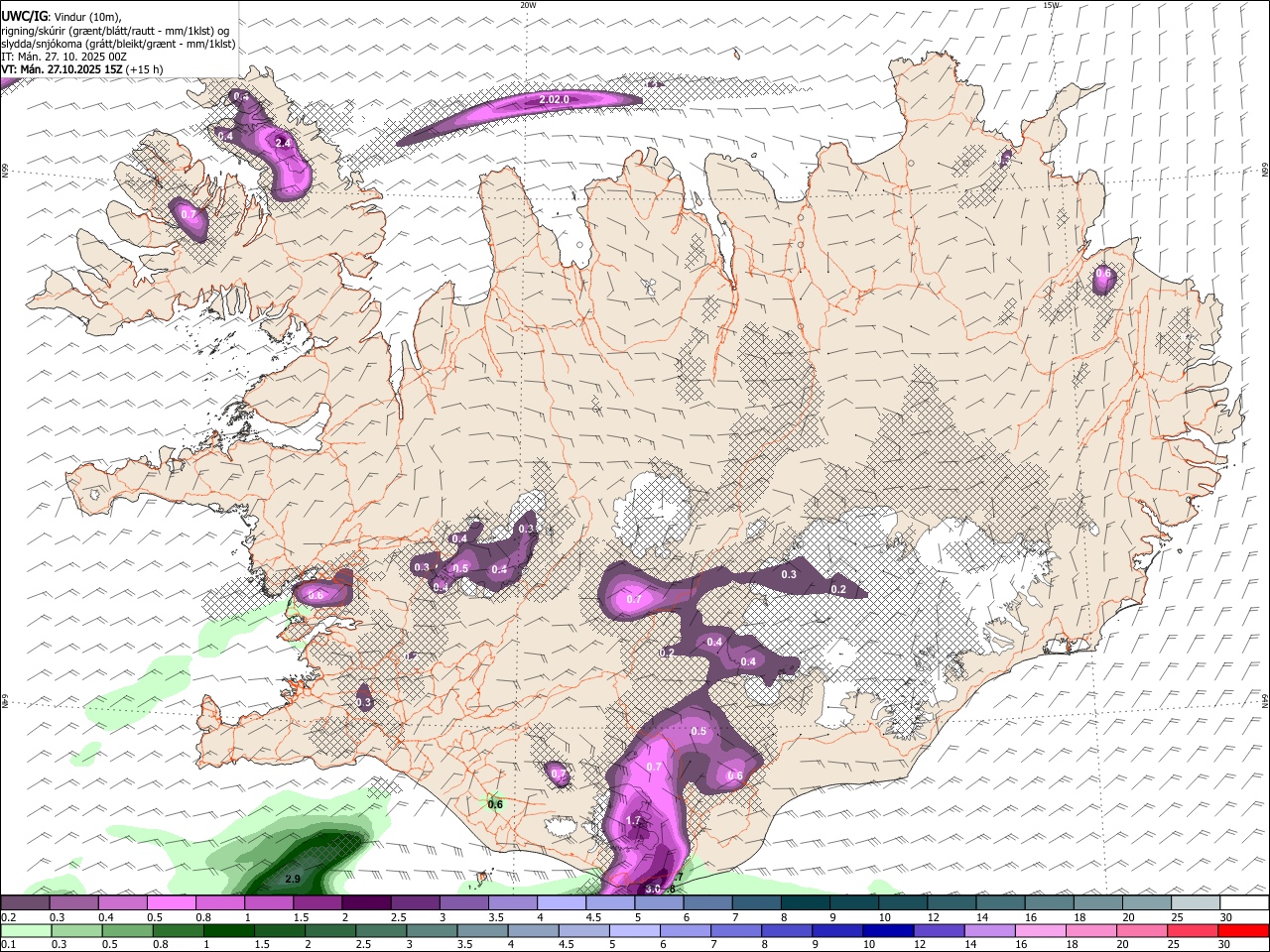
Task: Pick the medium green 0.5 swatch, lower scale
Action: pyautogui.click(x=128, y=930)
